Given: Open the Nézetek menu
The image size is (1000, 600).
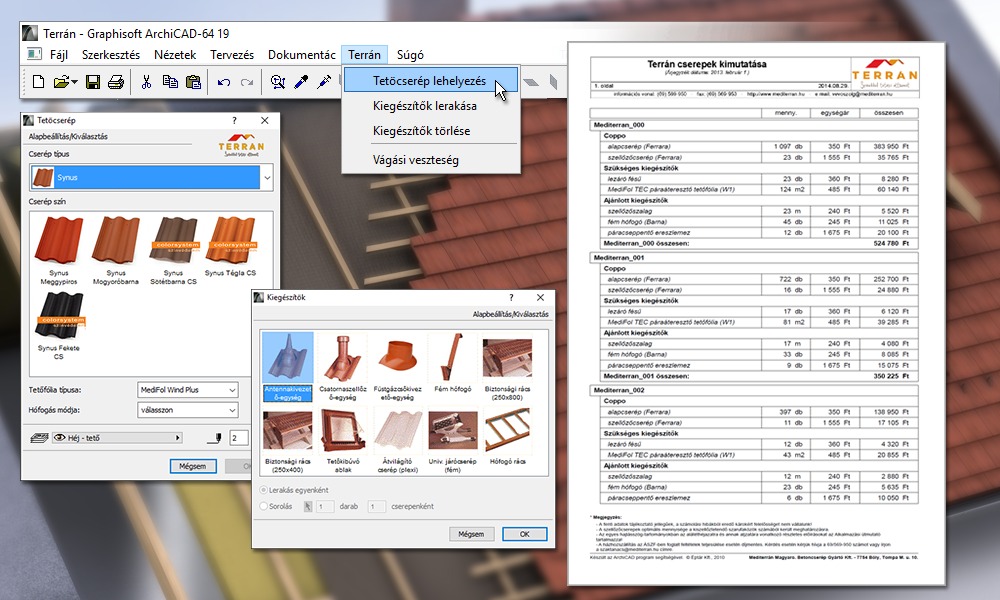Looking at the screenshot, I should (175, 55).
